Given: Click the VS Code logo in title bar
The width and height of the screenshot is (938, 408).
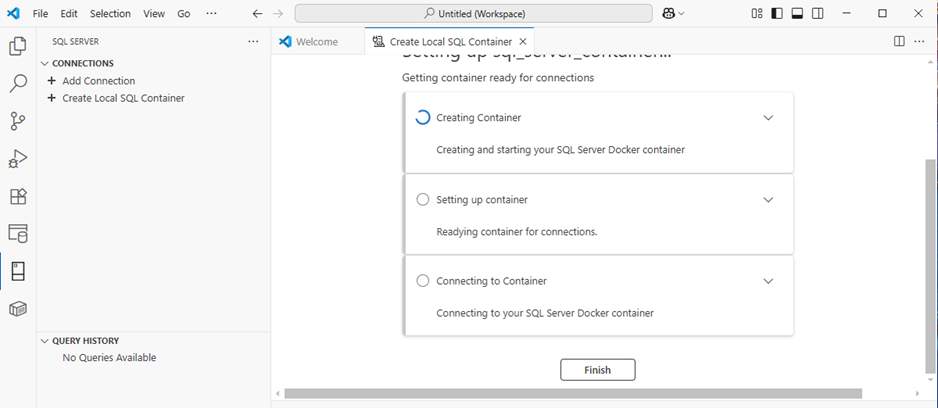Looking at the screenshot, I should 14,13.
